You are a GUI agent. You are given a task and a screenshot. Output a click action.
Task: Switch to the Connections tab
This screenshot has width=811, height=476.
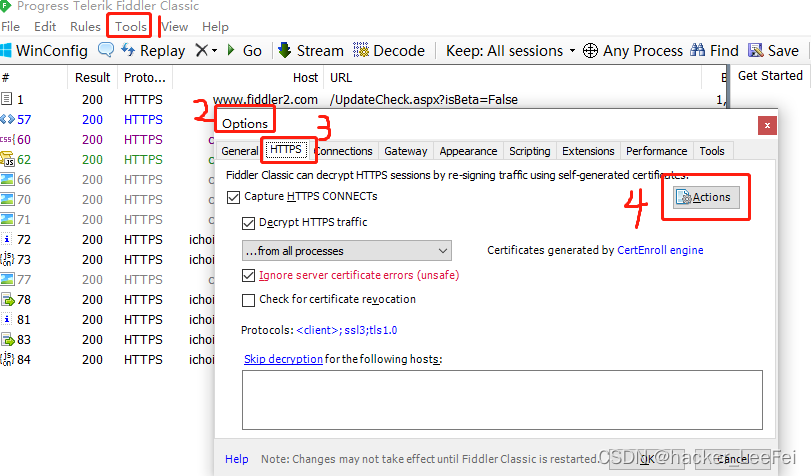(x=343, y=151)
